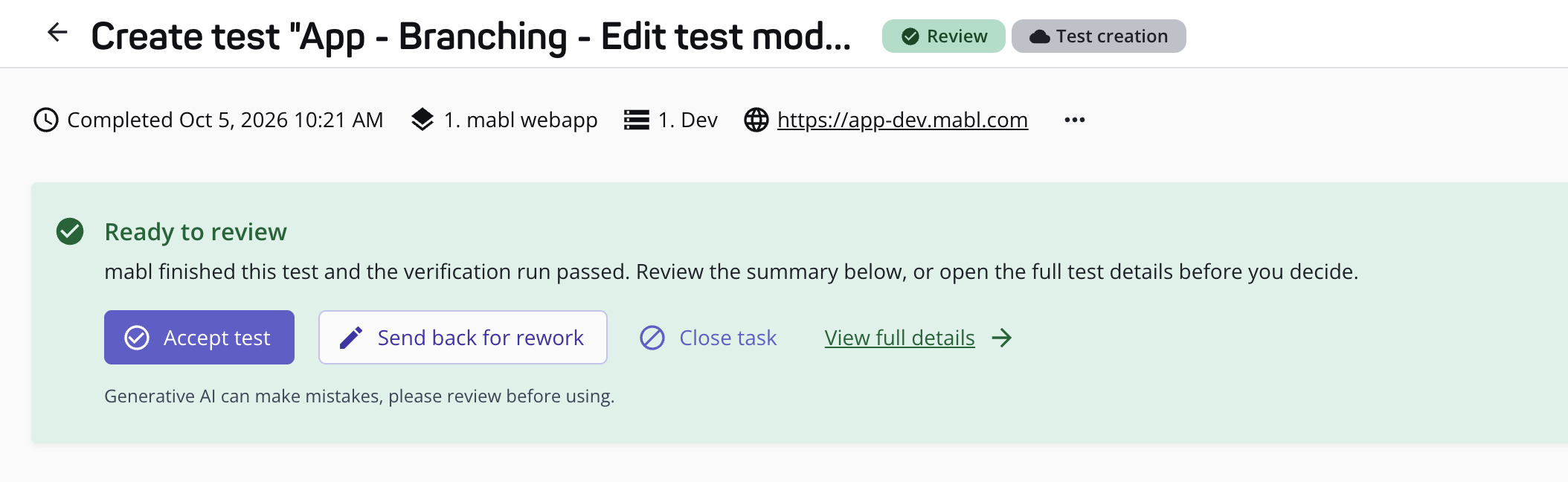Screen dimensions: 1568x482
Task: Click the pencil icon in Send back for rework
Action: (x=351, y=338)
